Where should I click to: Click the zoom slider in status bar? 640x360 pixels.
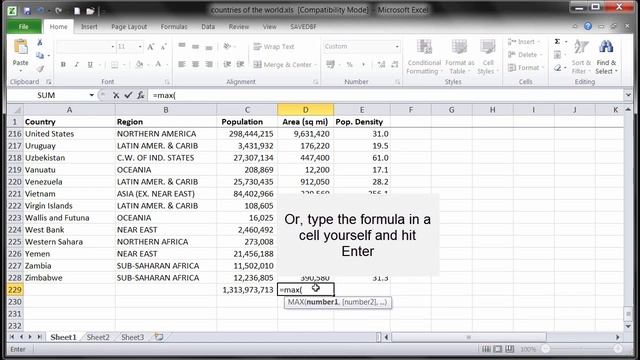pos(582,349)
